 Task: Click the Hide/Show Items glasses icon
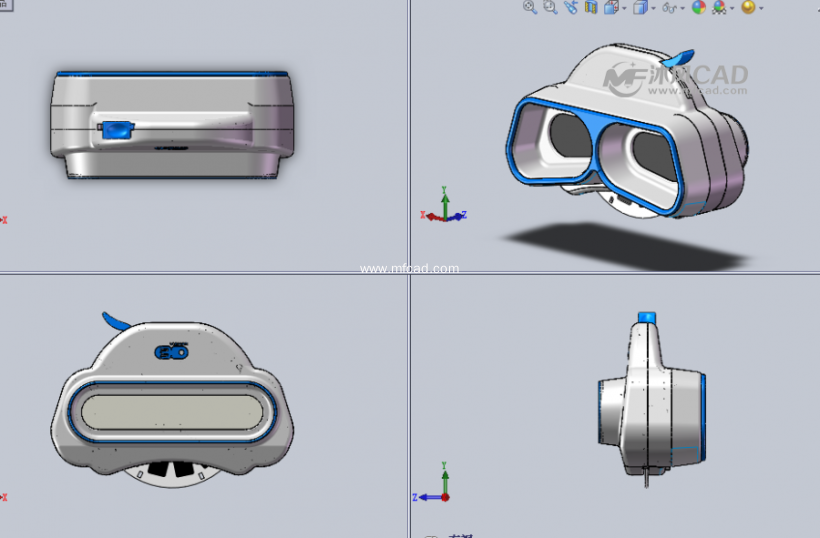[669, 8]
